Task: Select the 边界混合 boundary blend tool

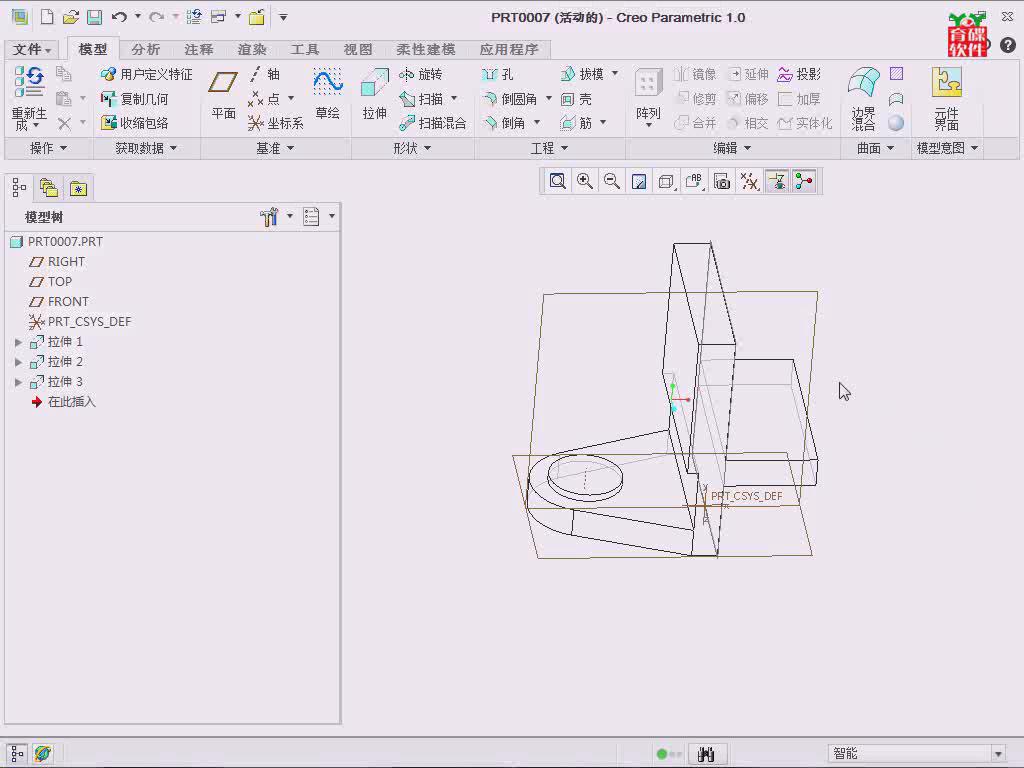Action: click(863, 98)
